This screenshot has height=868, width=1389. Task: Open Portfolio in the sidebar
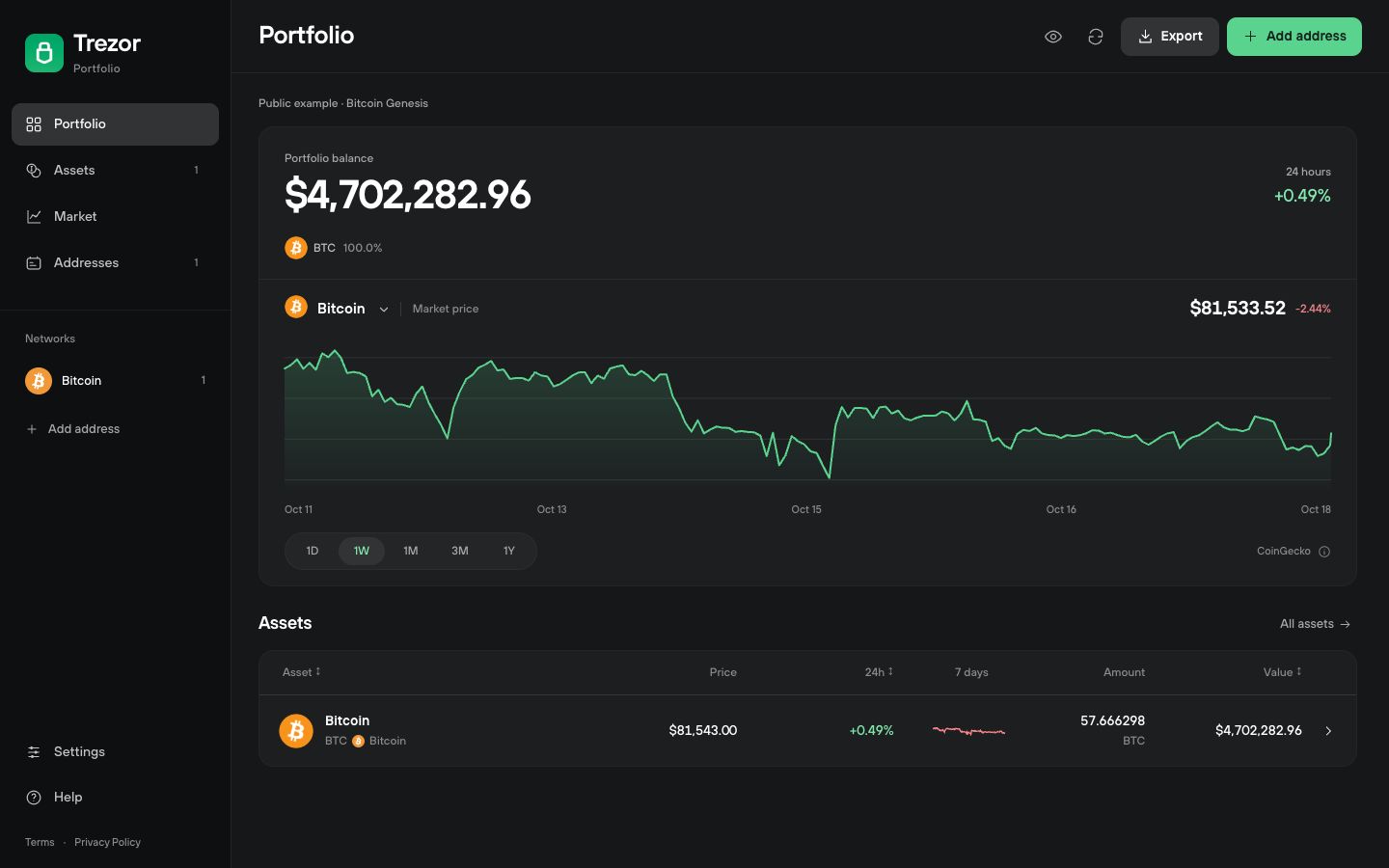click(x=115, y=124)
